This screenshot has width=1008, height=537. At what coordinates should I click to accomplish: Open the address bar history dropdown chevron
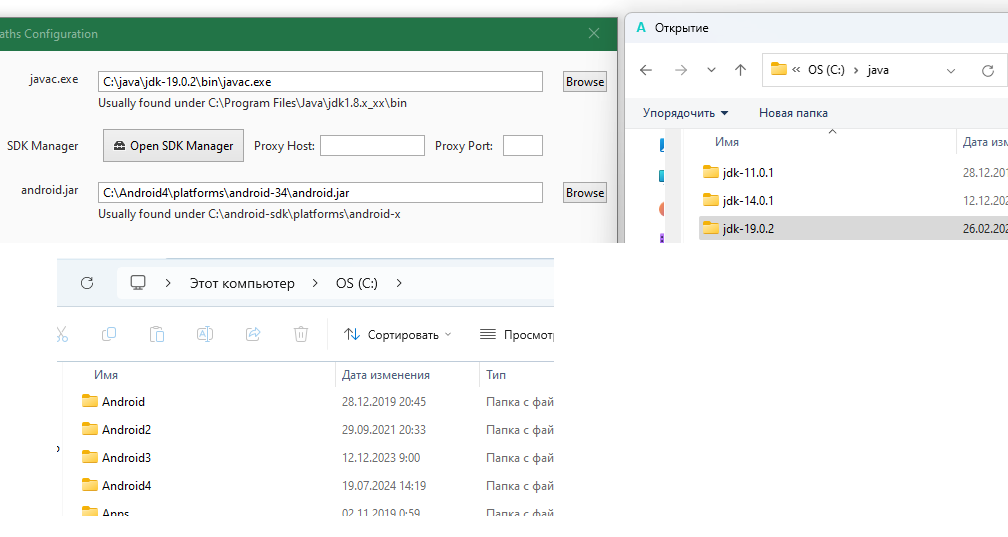[x=951, y=70]
